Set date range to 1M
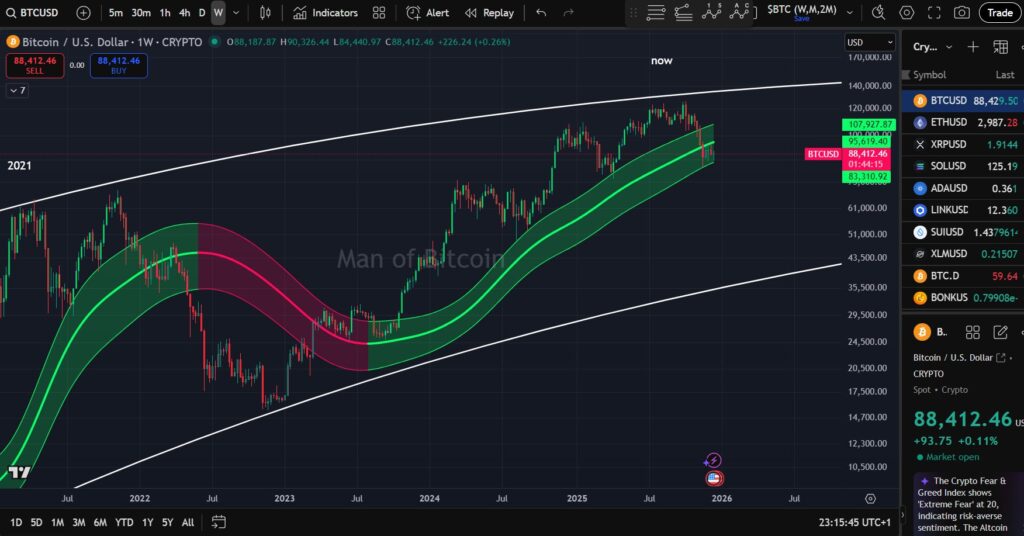This screenshot has width=1024, height=536. point(57,522)
